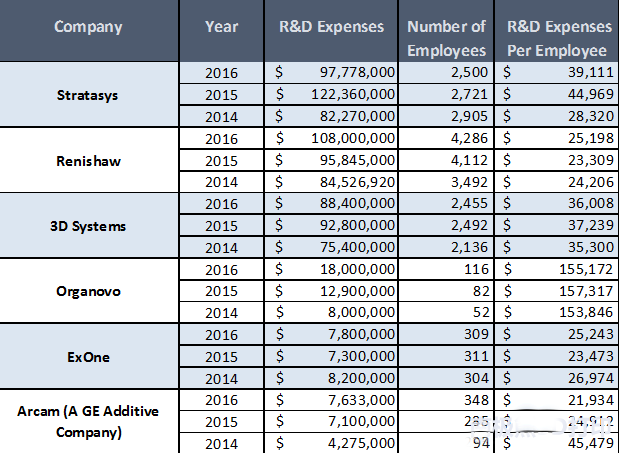This screenshot has height=453, width=619.
Task: Click the 25,243 per-employee cell
Action: (x=557, y=335)
